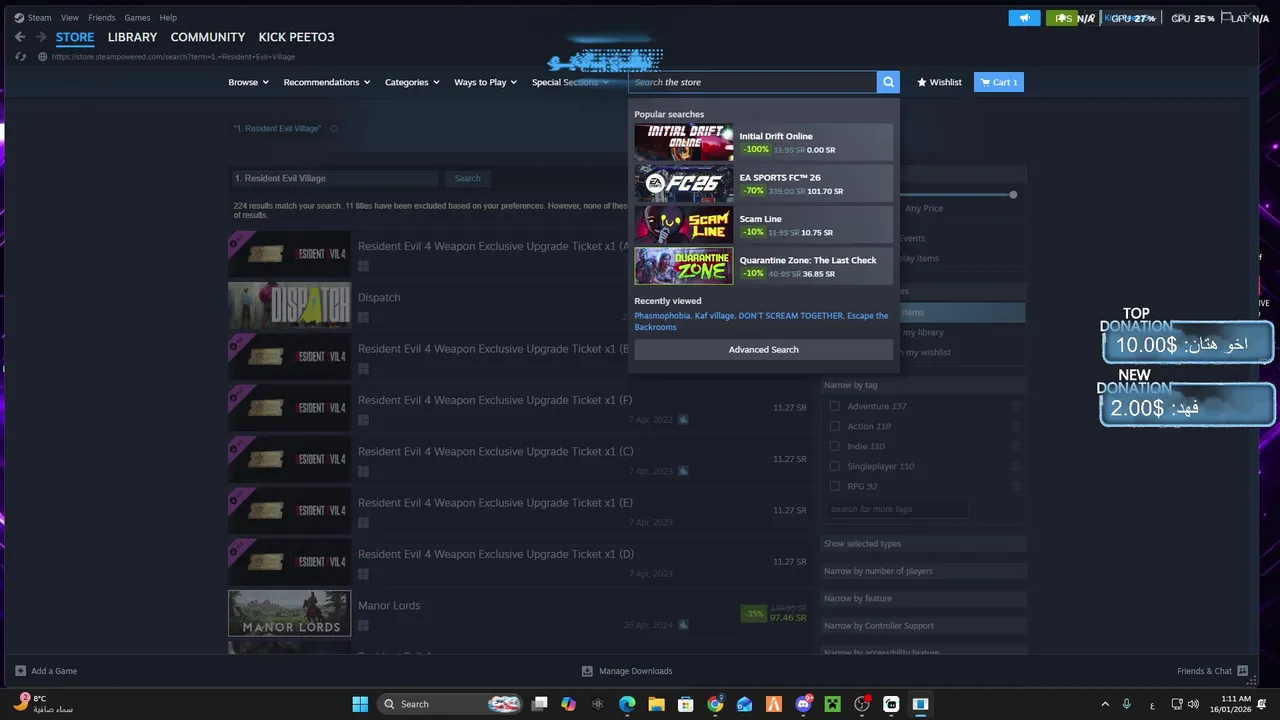Click the search for more tags field
Screen dimensions: 1280x720
pos(897,509)
